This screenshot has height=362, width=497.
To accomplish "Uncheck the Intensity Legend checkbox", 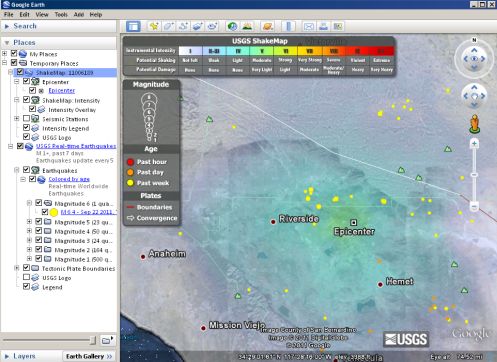I will pos(26,128).
